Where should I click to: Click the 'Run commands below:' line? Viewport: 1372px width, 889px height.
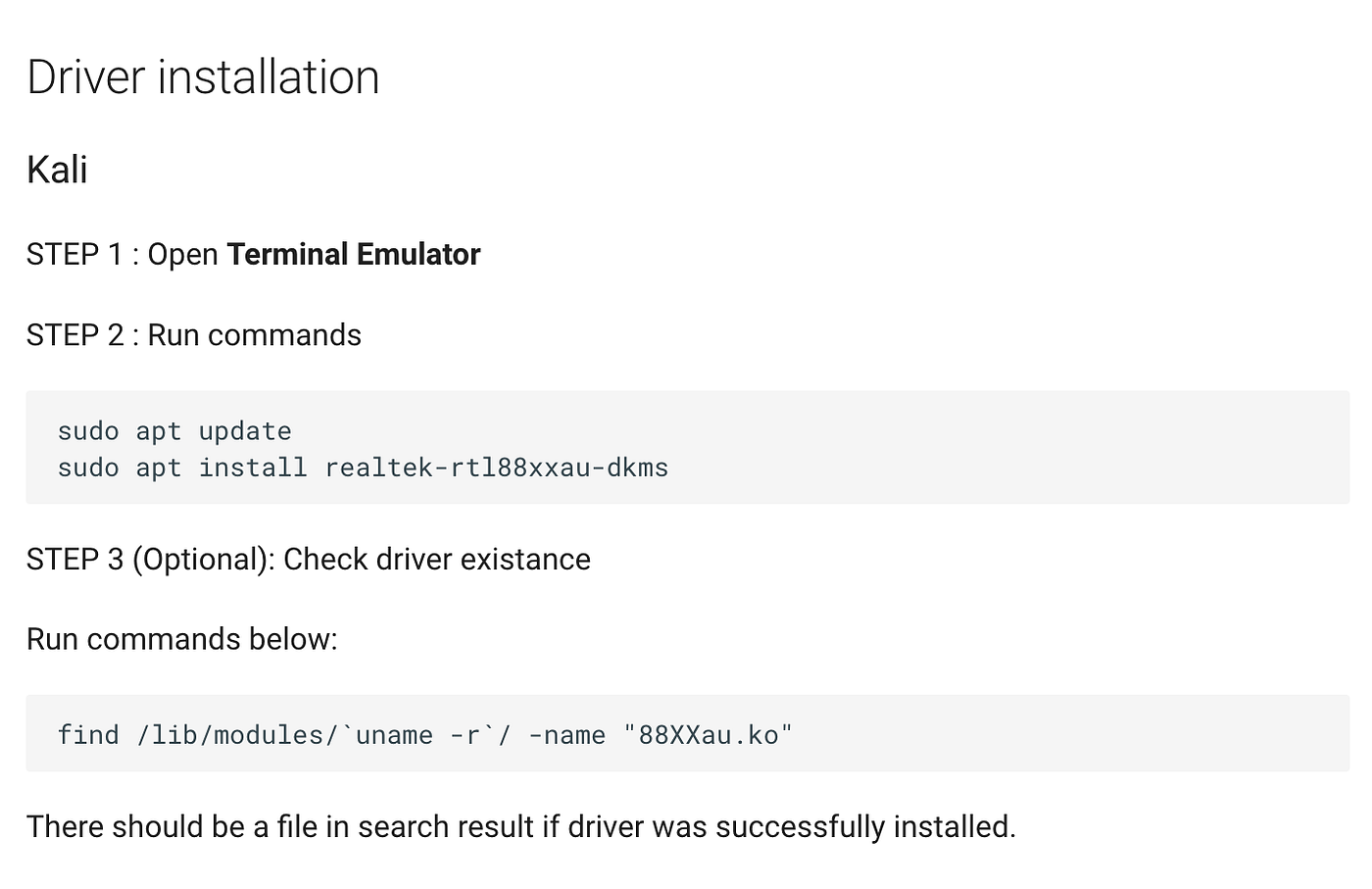[182, 639]
